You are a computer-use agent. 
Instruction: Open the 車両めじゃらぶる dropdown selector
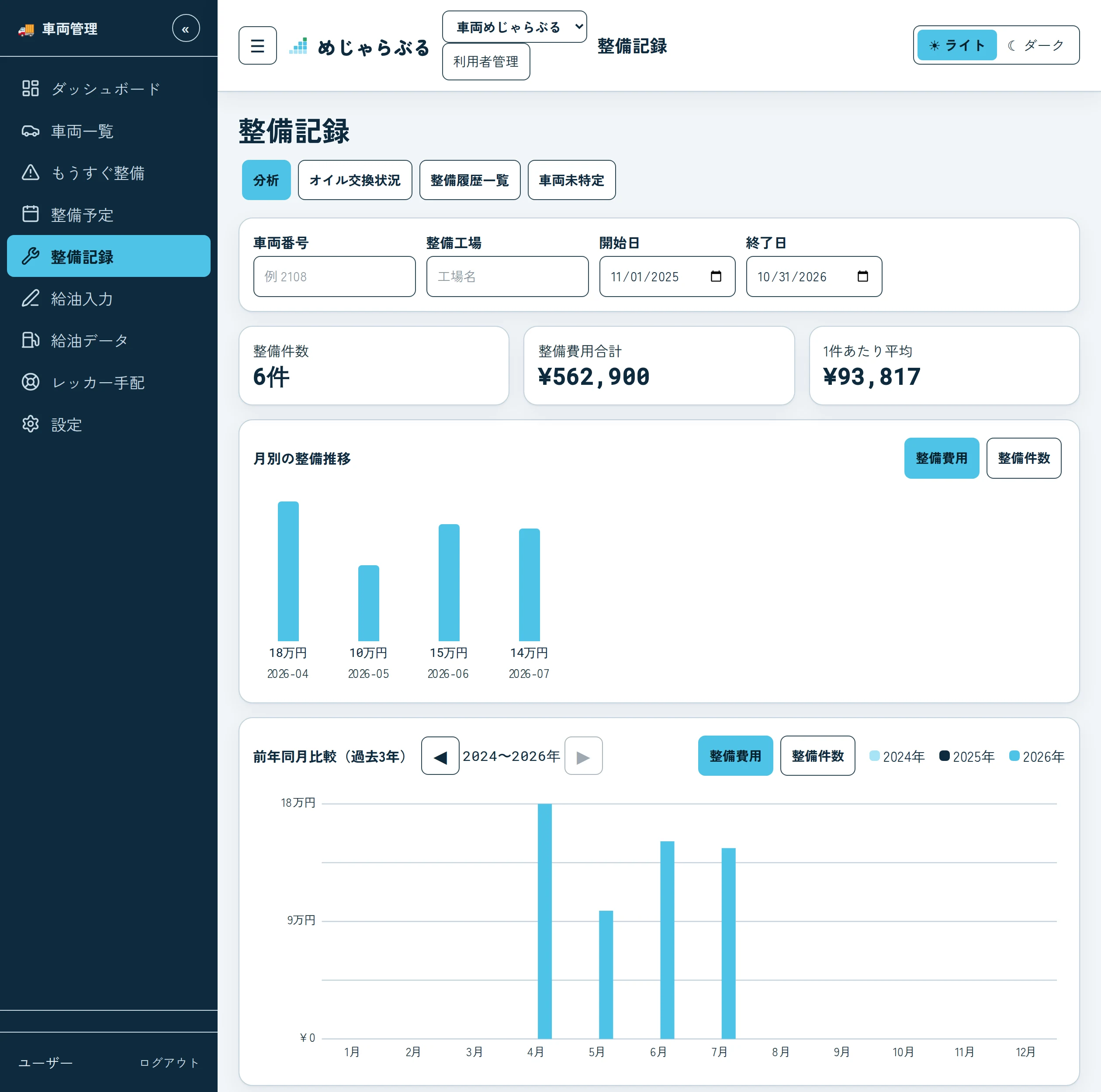pos(514,27)
